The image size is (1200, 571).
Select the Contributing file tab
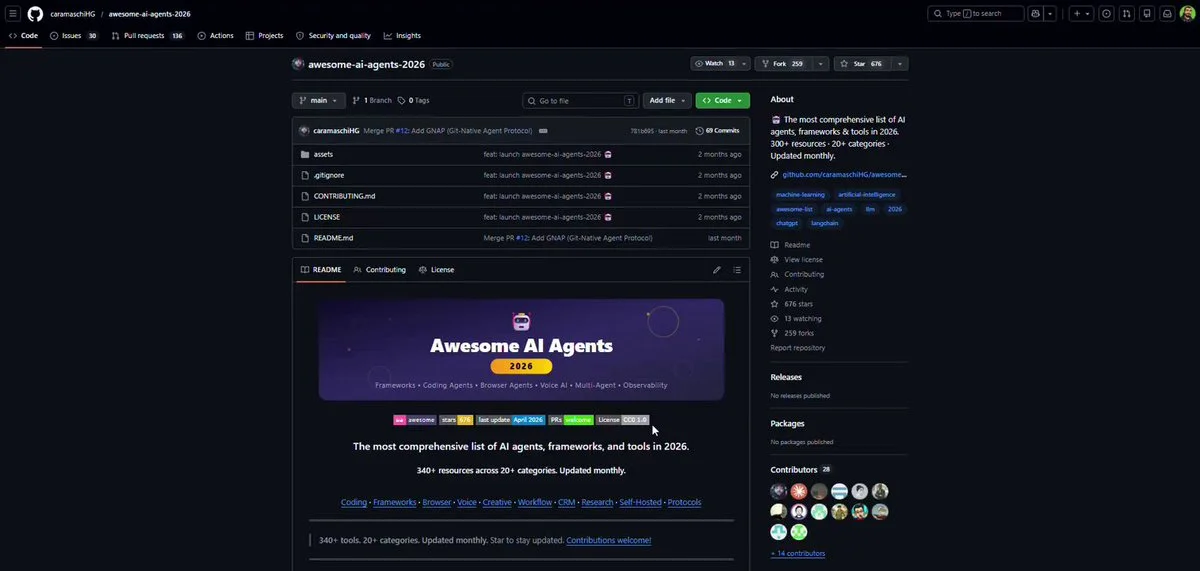[x=380, y=270]
